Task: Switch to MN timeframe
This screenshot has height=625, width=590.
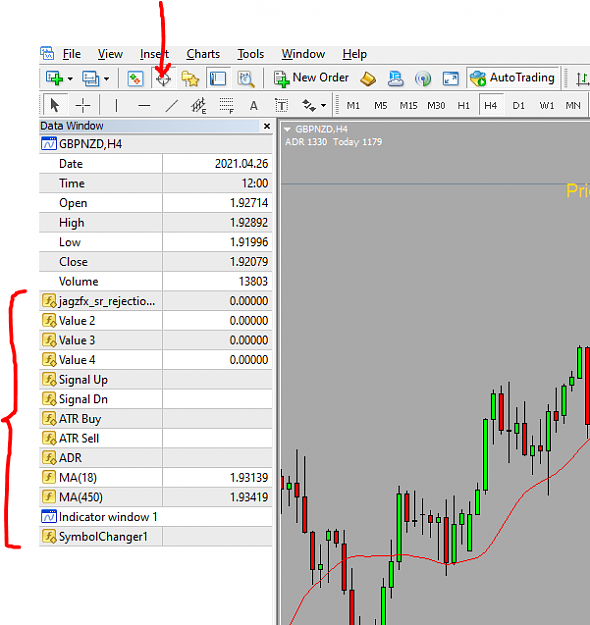Action: pyautogui.click(x=573, y=106)
